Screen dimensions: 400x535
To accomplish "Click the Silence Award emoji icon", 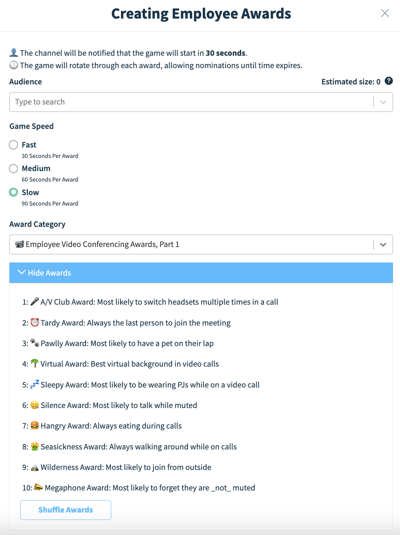I will (x=34, y=405).
